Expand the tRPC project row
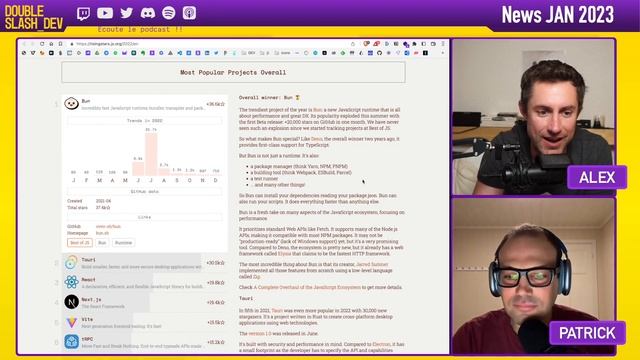 click(x=144, y=342)
